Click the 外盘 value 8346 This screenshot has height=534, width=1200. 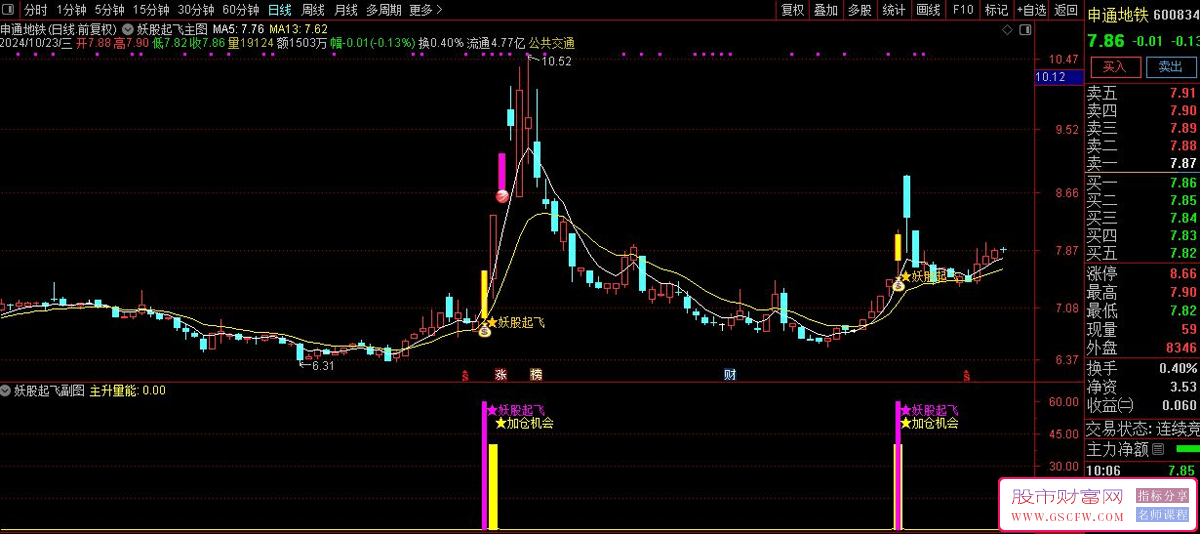[1180, 348]
